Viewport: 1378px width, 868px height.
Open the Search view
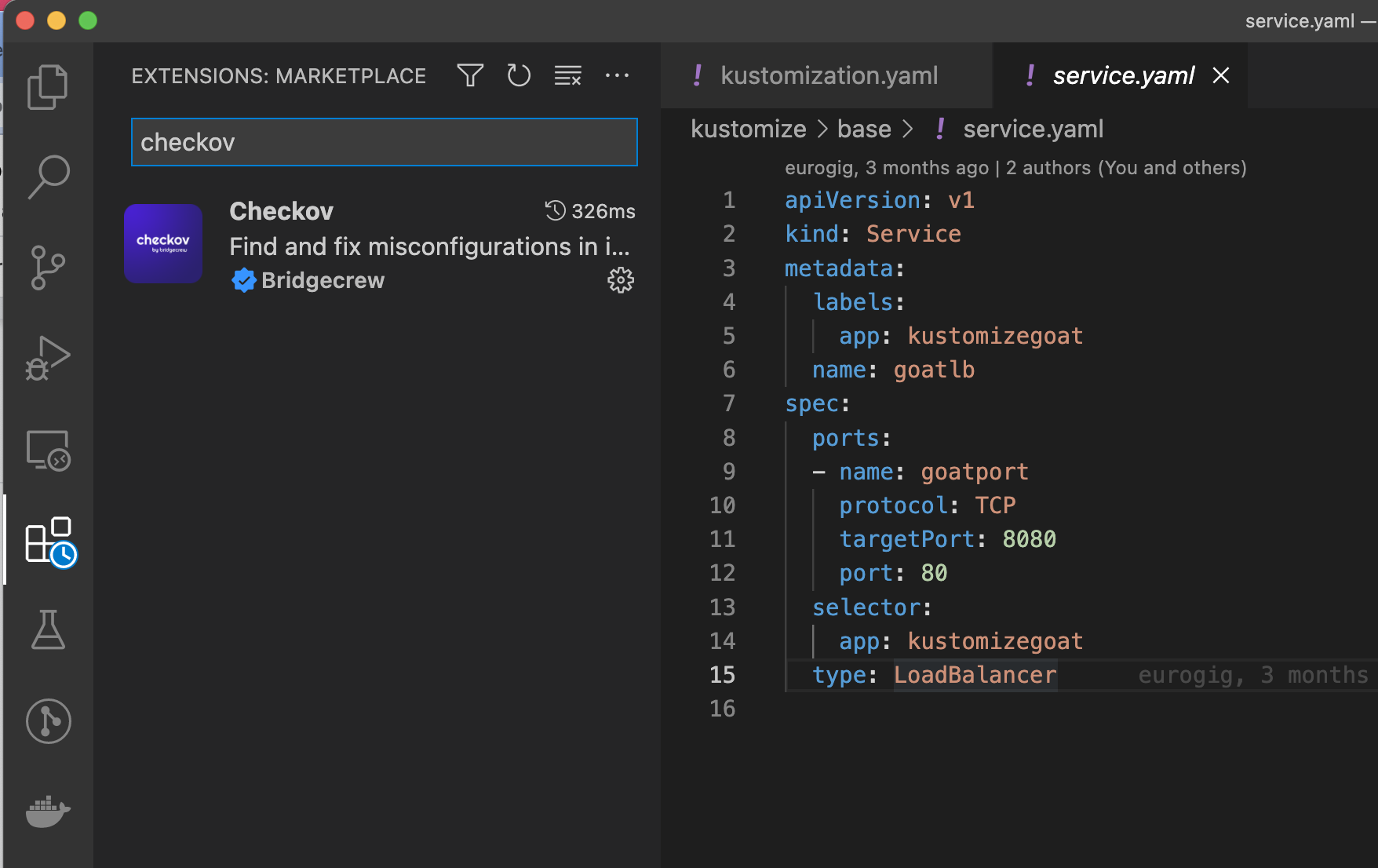48,177
